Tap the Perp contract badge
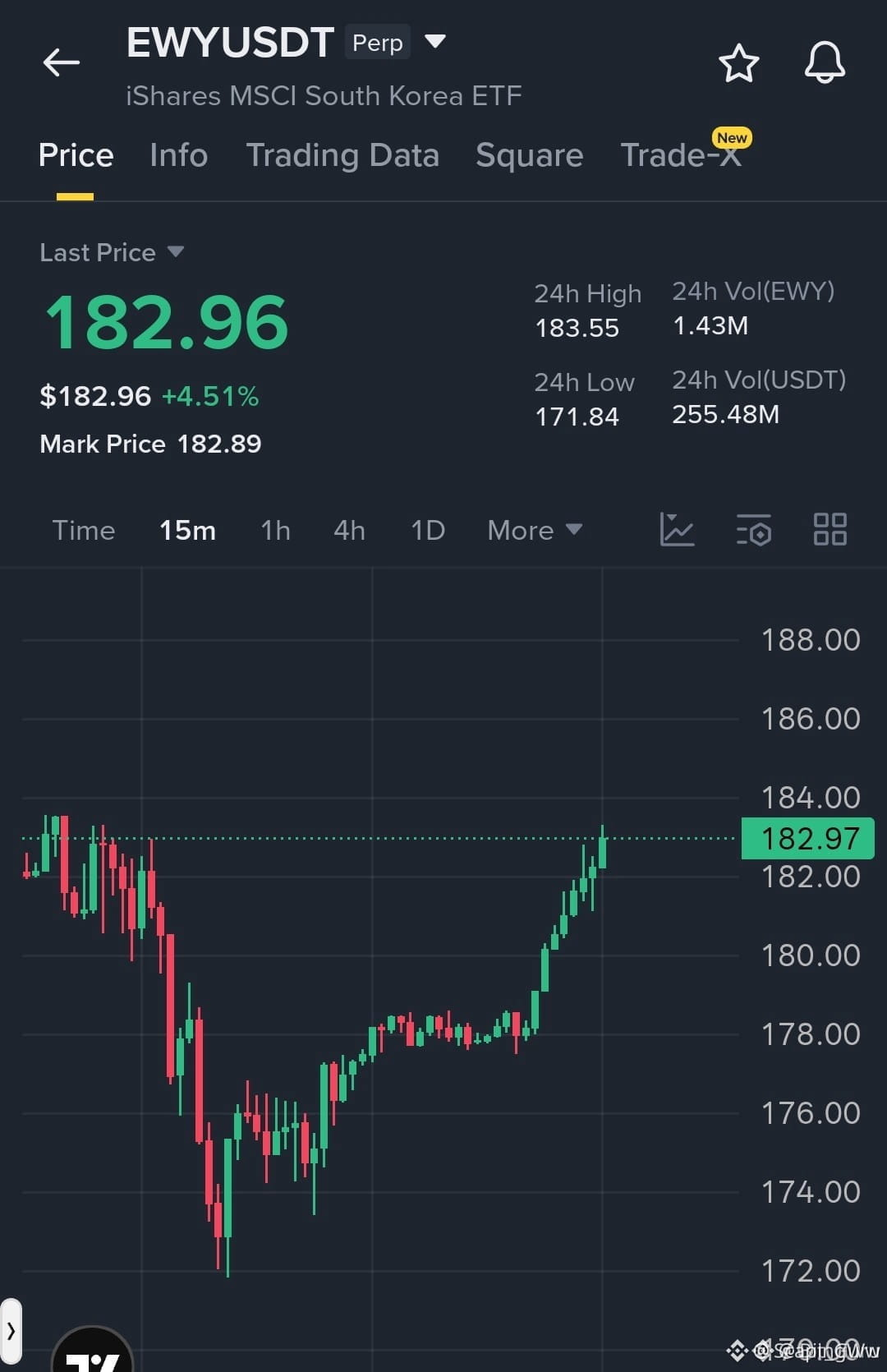The height and width of the screenshot is (1372, 887). tap(378, 43)
